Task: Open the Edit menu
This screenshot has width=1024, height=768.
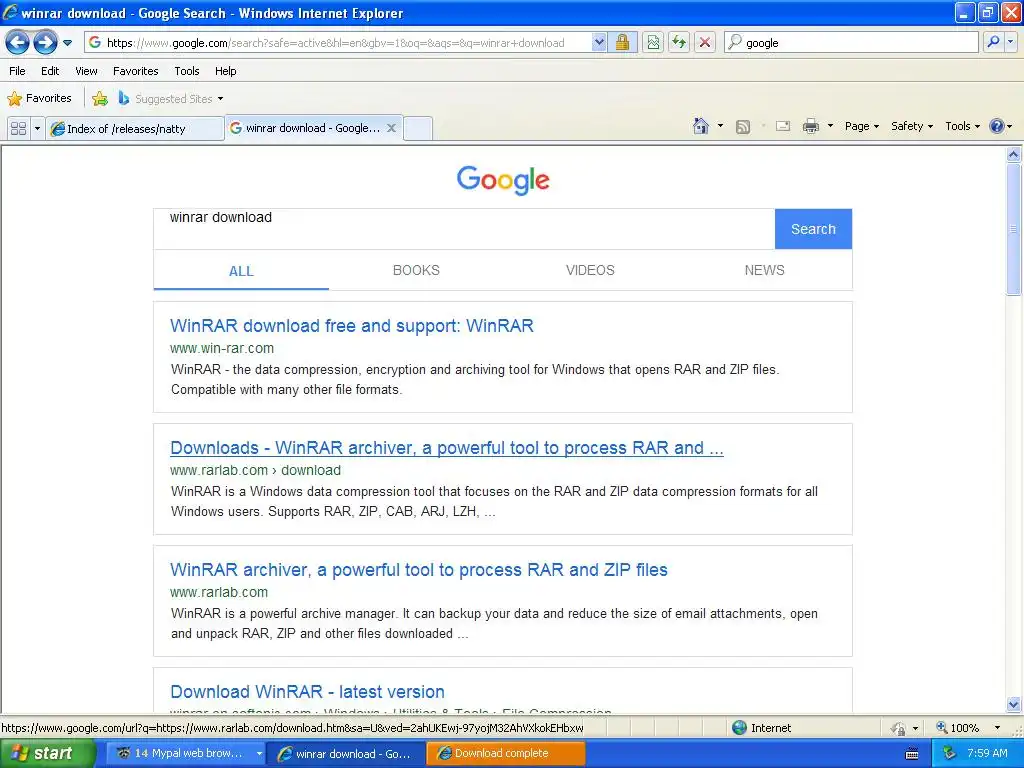Action: (x=50, y=71)
